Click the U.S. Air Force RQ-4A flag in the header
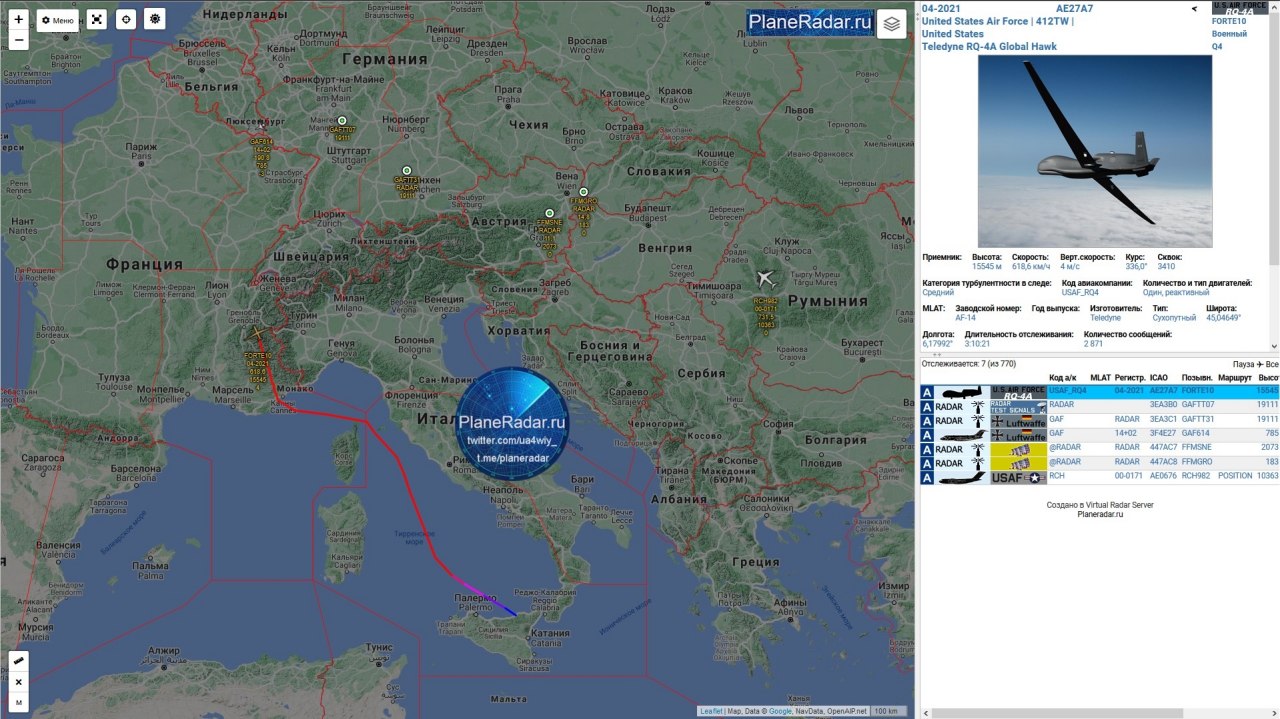 tap(1239, 8)
